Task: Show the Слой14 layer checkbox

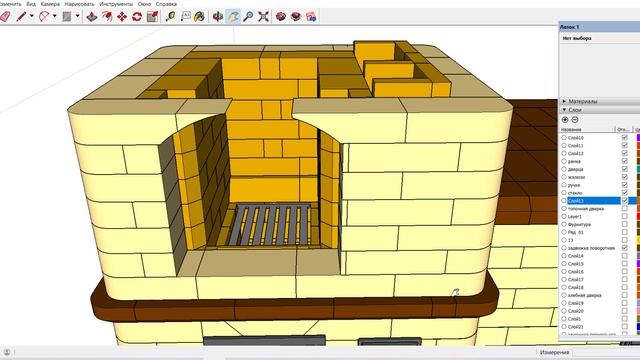Action: click(x=624, y=256)
